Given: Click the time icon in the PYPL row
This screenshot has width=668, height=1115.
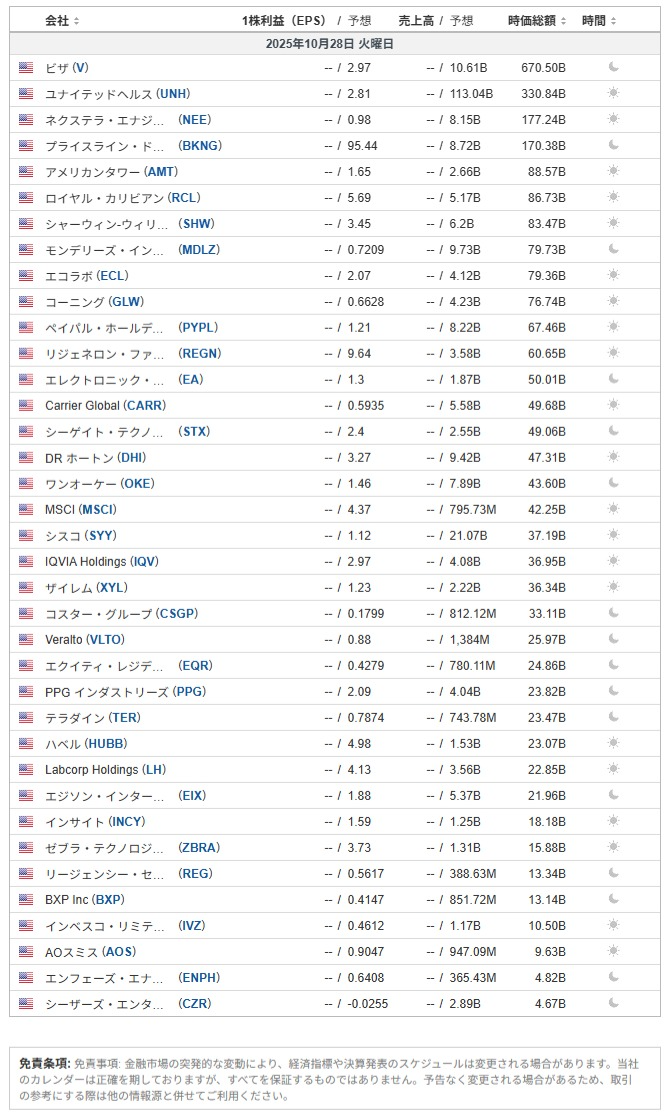Looking at the screenshot, I should (614, 328).
